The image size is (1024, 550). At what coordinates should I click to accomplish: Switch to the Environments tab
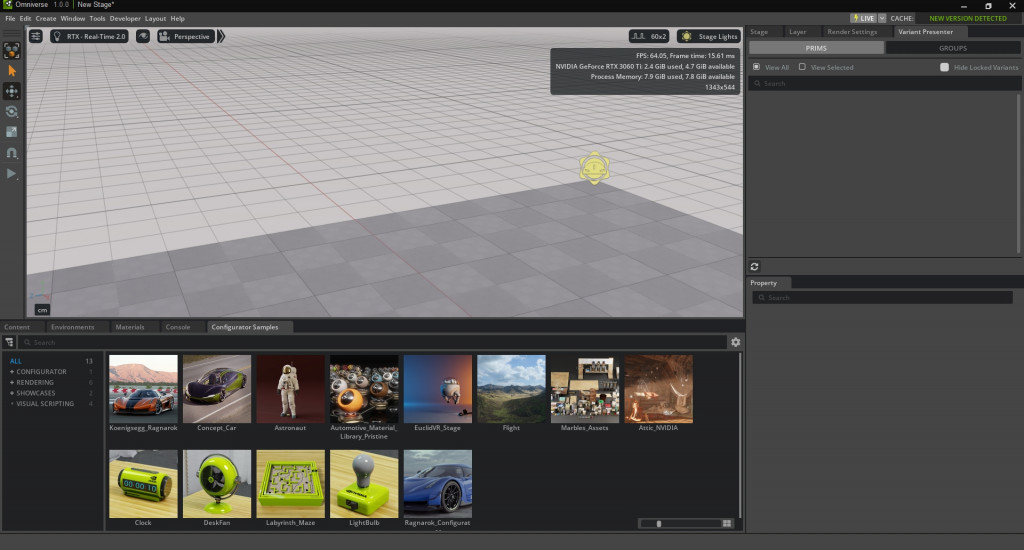click(72, 327)
